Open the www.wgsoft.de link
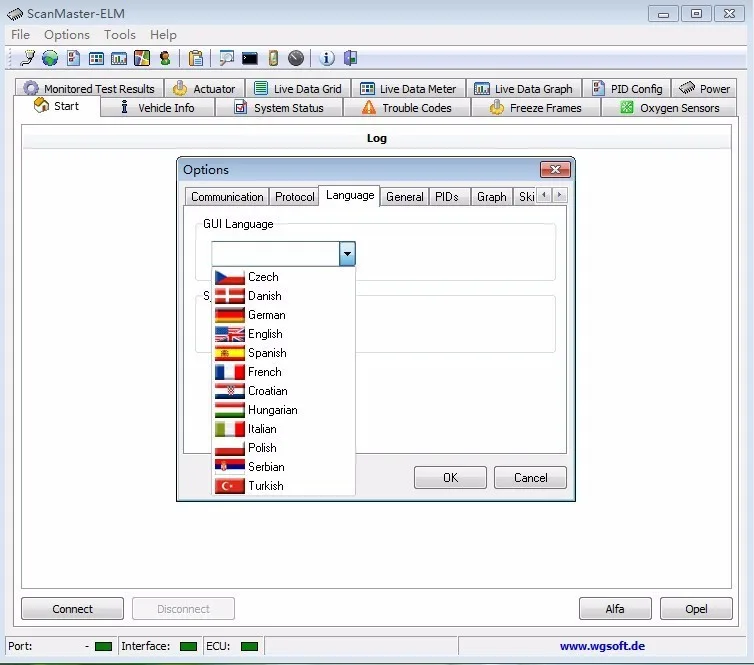This screenshot has height=665, width=754. pos(602,646)
